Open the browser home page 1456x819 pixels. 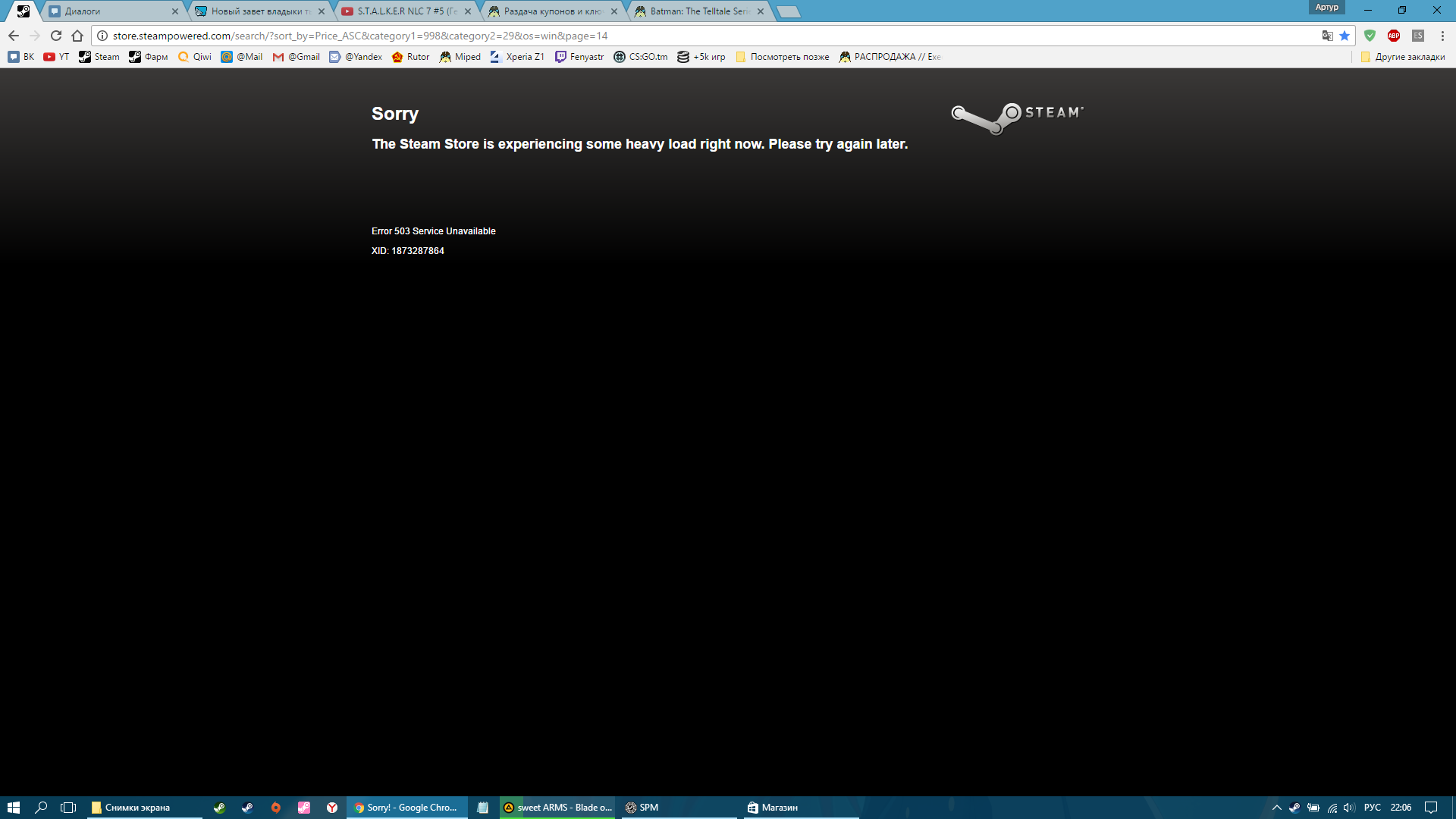77,36
